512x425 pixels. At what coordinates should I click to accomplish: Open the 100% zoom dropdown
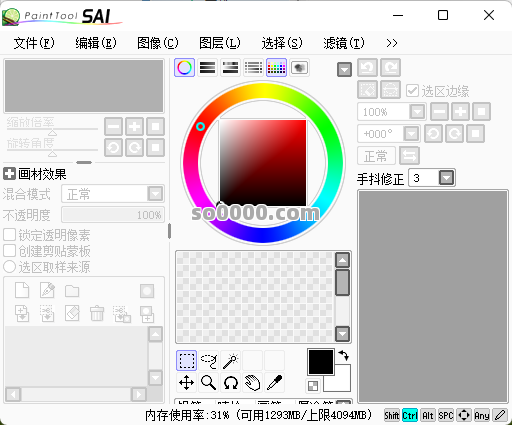coord(417,112)
